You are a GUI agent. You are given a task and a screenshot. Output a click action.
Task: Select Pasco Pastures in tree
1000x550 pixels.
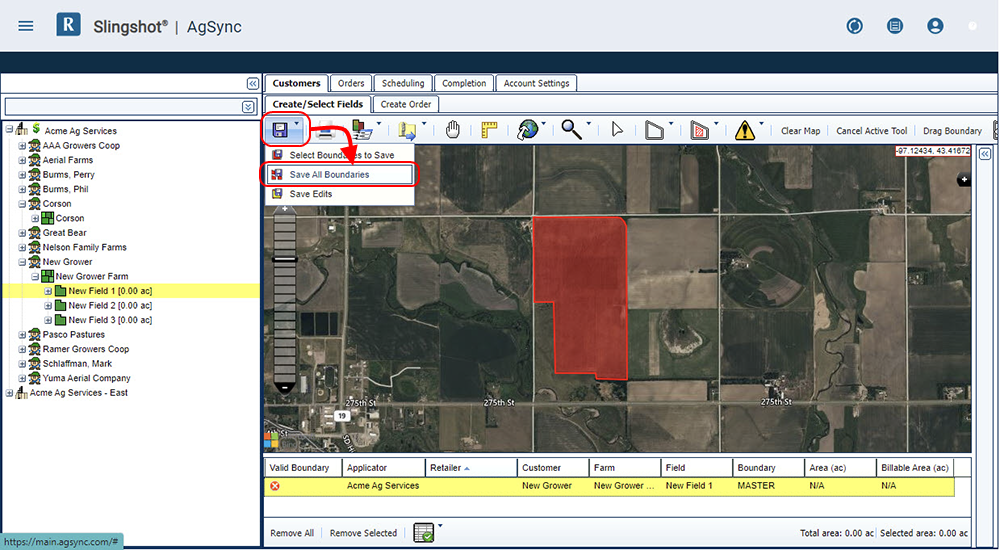pos(73,335)
